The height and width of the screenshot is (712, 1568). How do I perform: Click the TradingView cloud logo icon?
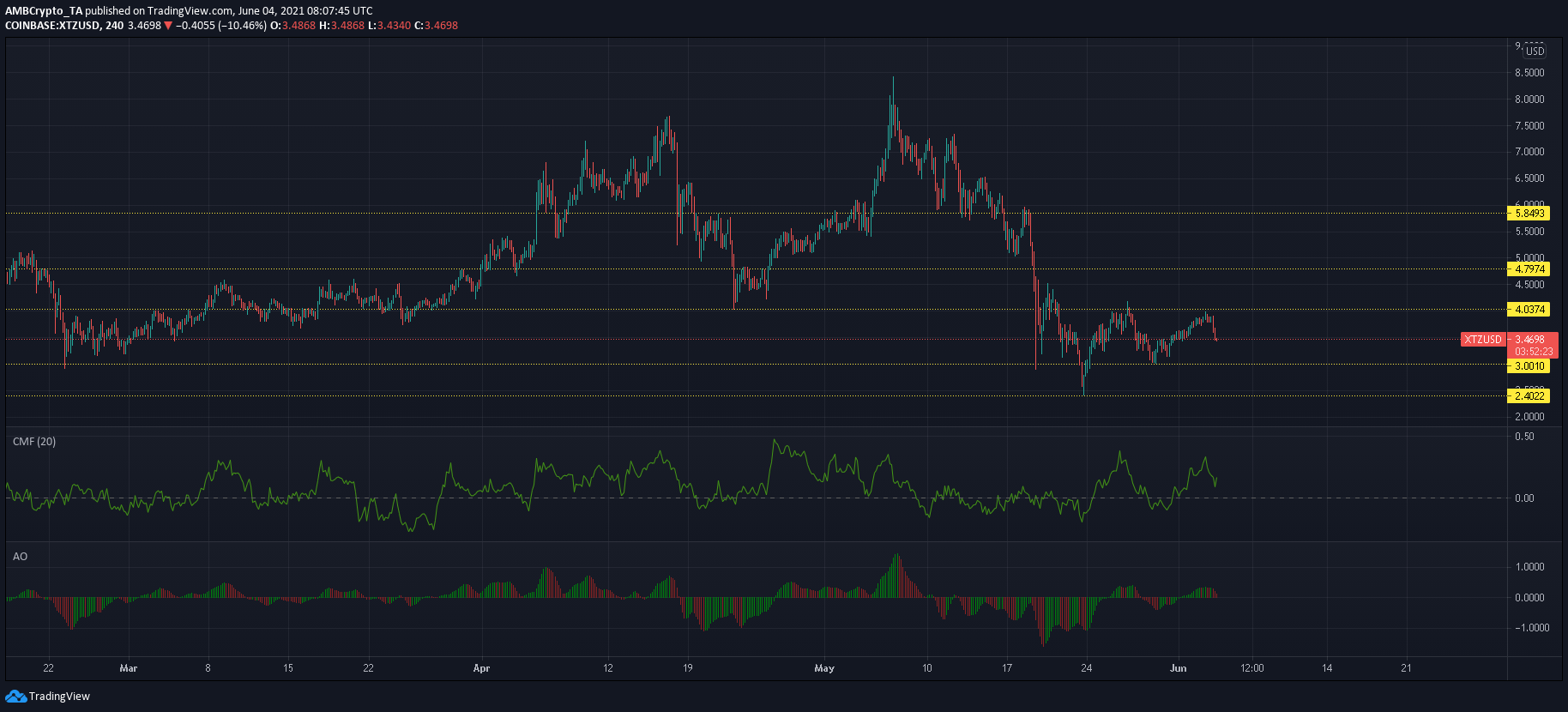coord(15,696)
